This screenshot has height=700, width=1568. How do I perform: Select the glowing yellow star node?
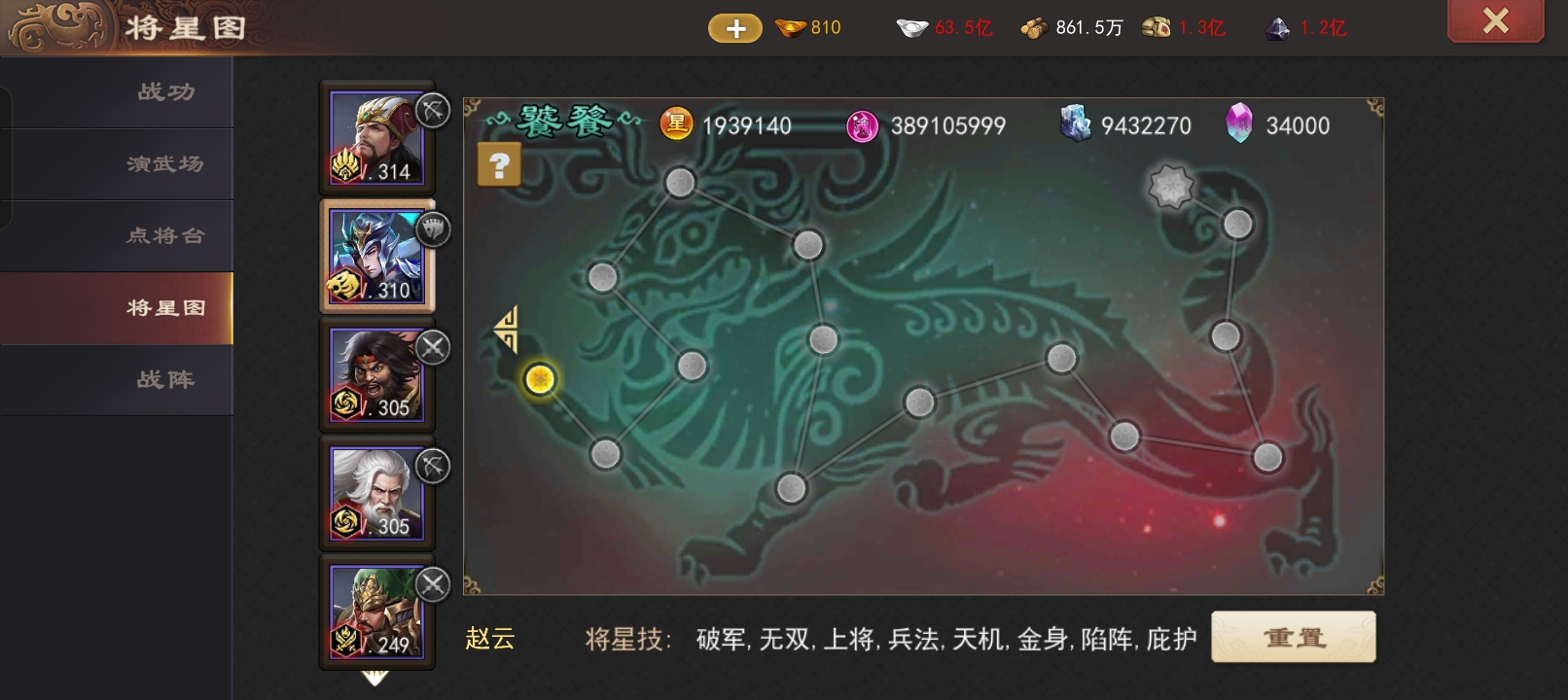540,379
